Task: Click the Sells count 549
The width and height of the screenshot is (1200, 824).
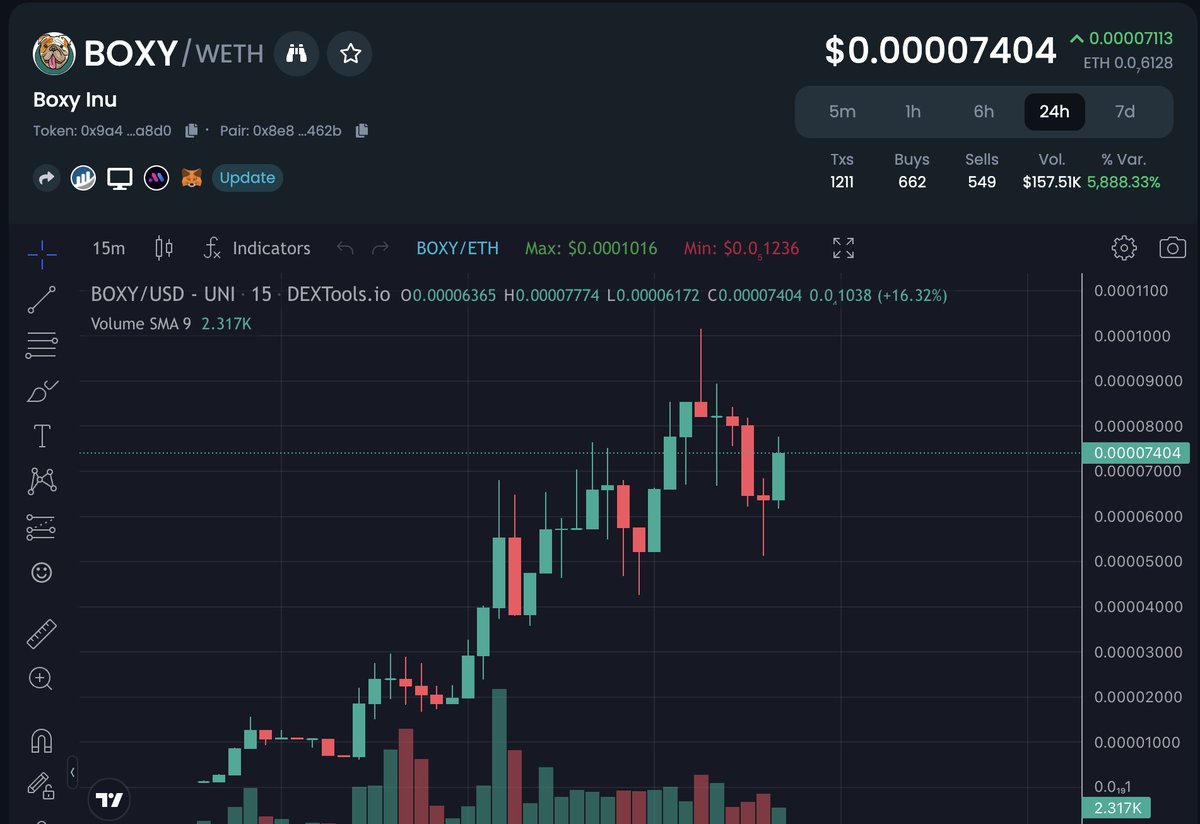Action: coord(982,182)
